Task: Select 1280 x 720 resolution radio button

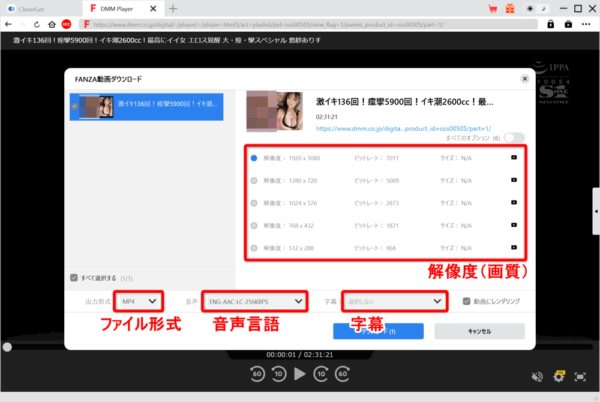Action: pos(254,181)
